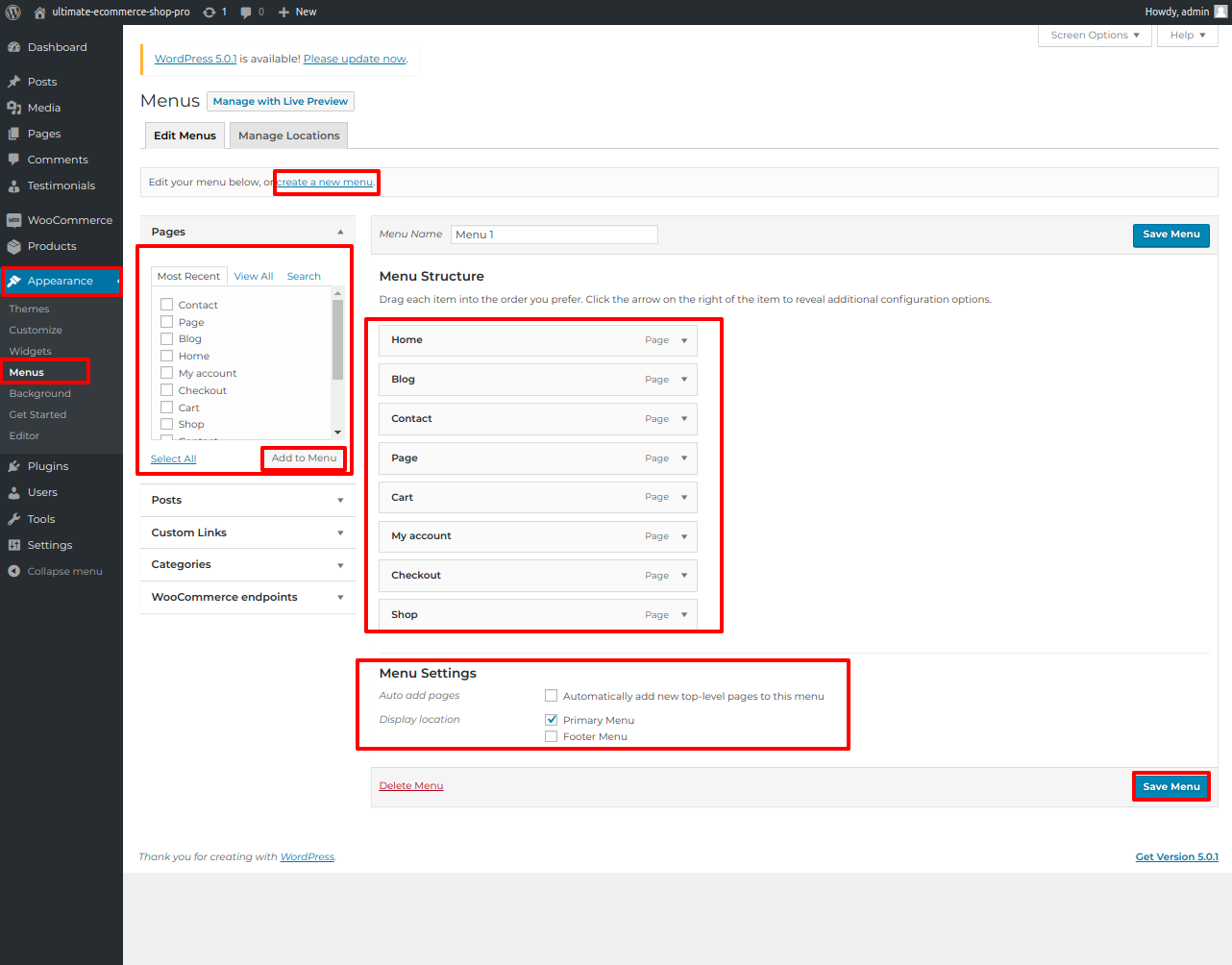The width and height of the screenshot is (1232, 965).
Task: Expand the Categories panel
Action: click(340, 565)
